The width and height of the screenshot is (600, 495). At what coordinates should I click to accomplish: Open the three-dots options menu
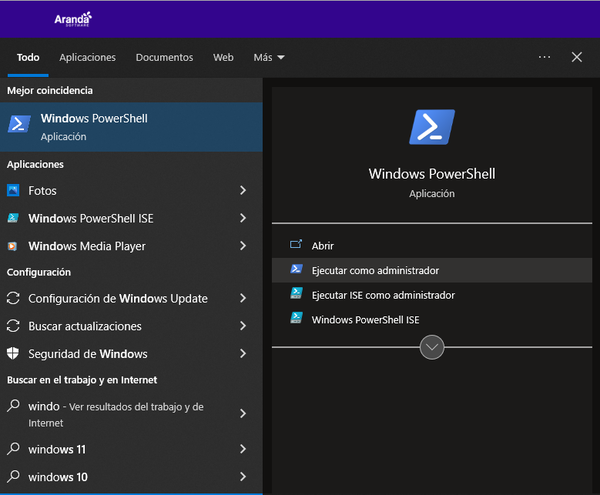tap(544, 57)
